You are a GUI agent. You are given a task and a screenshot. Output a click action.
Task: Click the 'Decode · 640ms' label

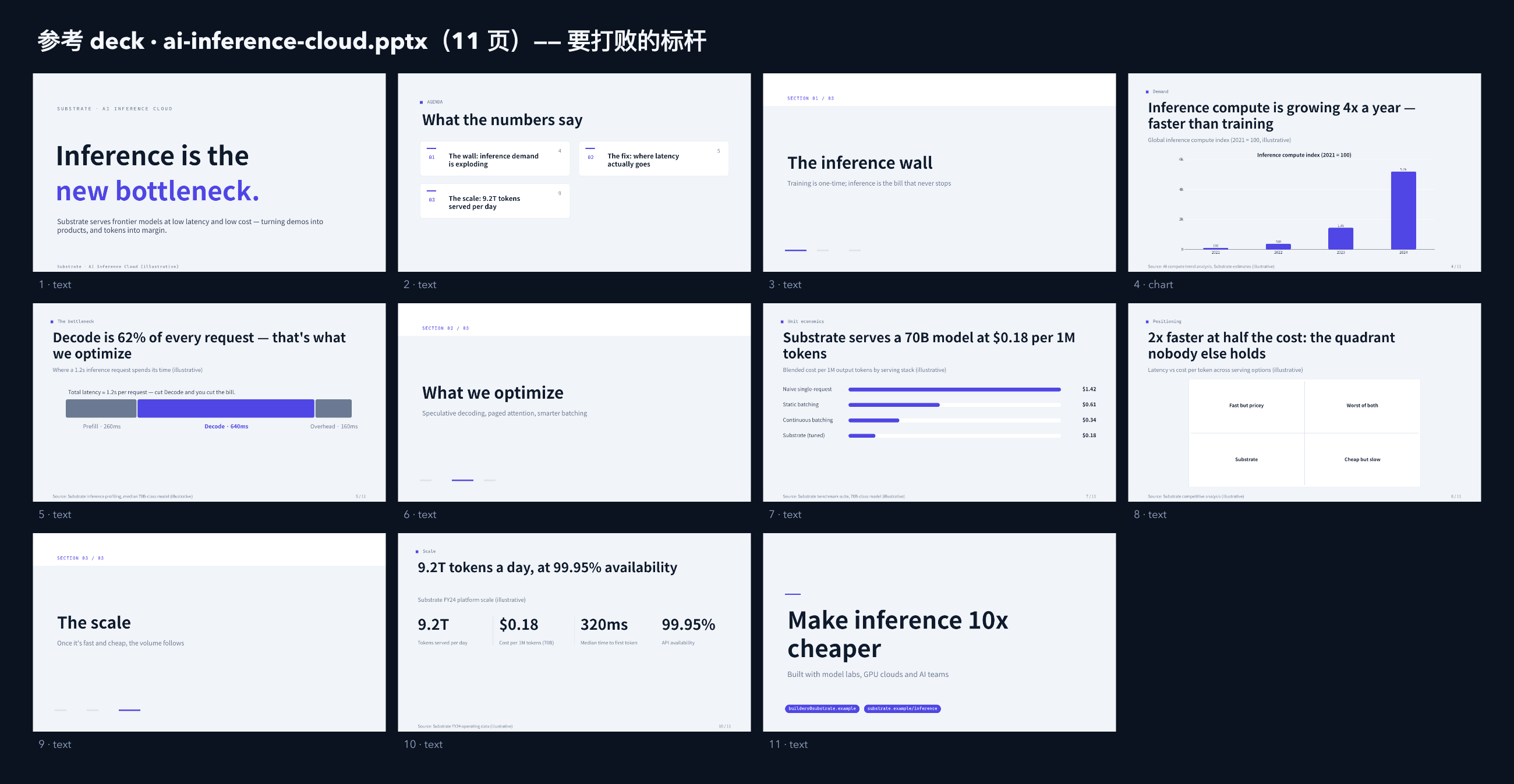click(227, 427)
